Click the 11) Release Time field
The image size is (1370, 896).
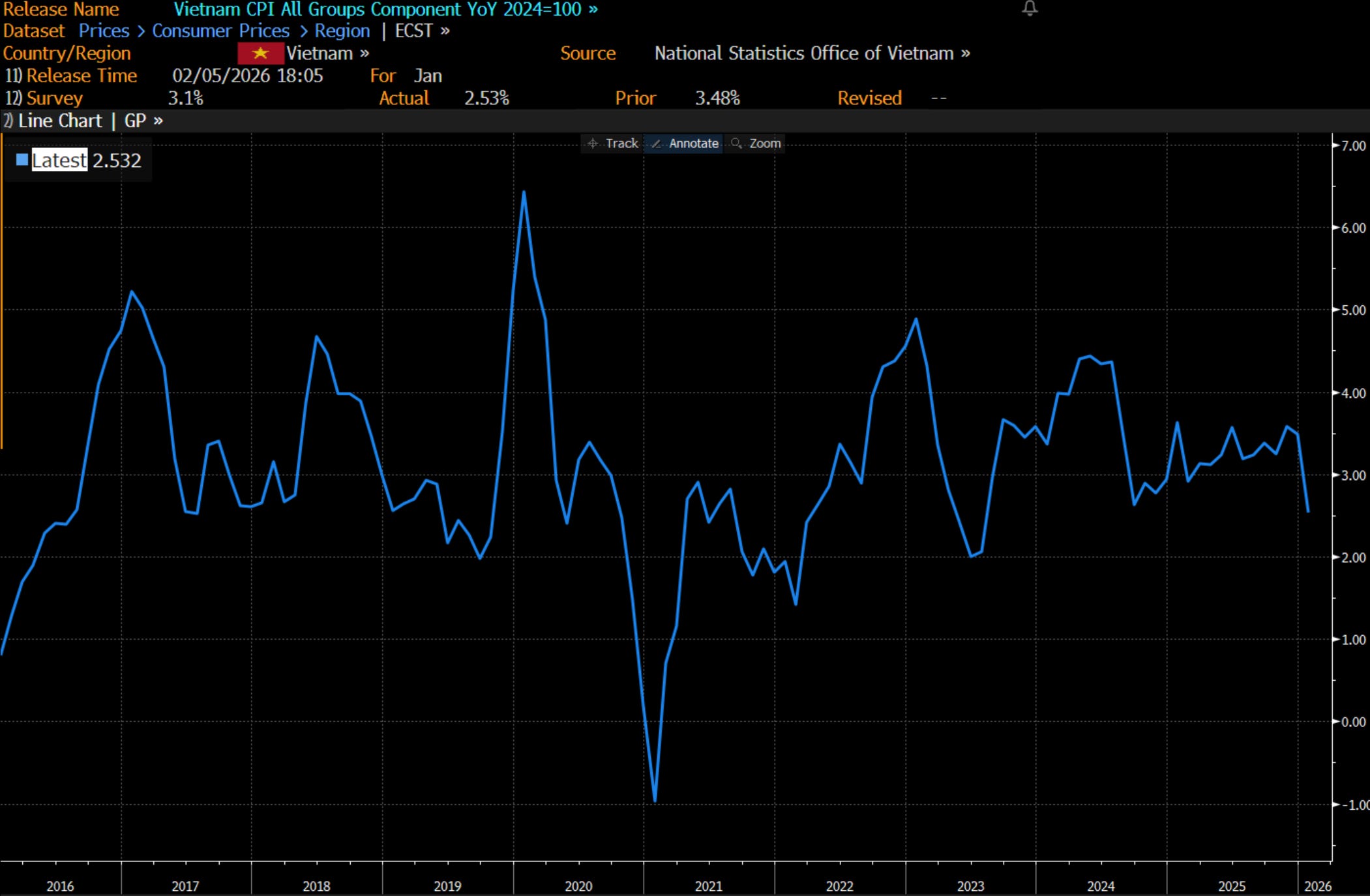point(71,76)
